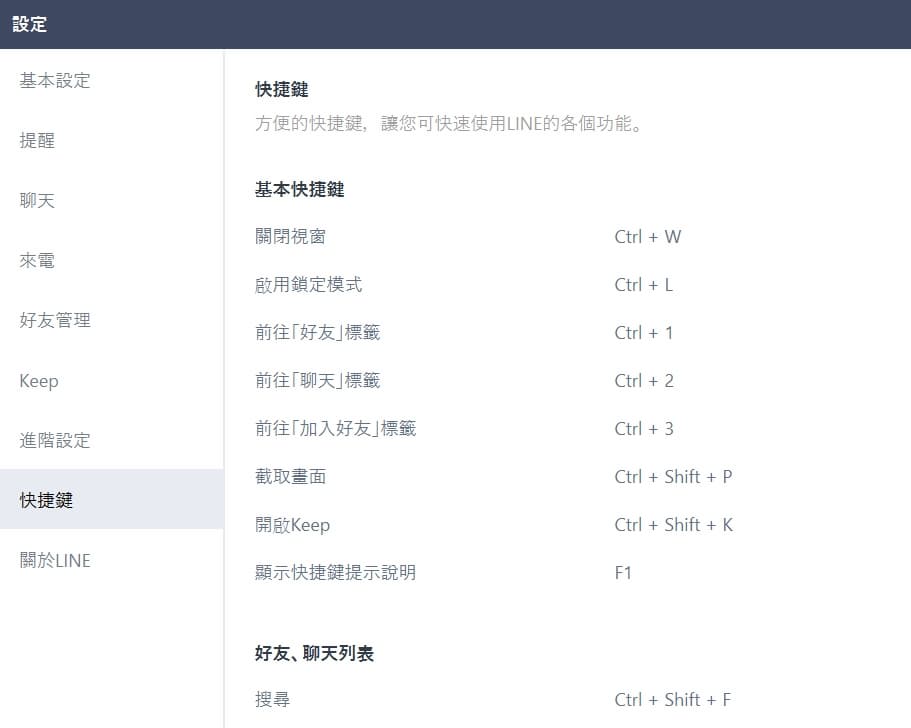Select the highlighted 快捷鍵 sidebar item
This screenshot has height=728, width=911.
[111, 500]
